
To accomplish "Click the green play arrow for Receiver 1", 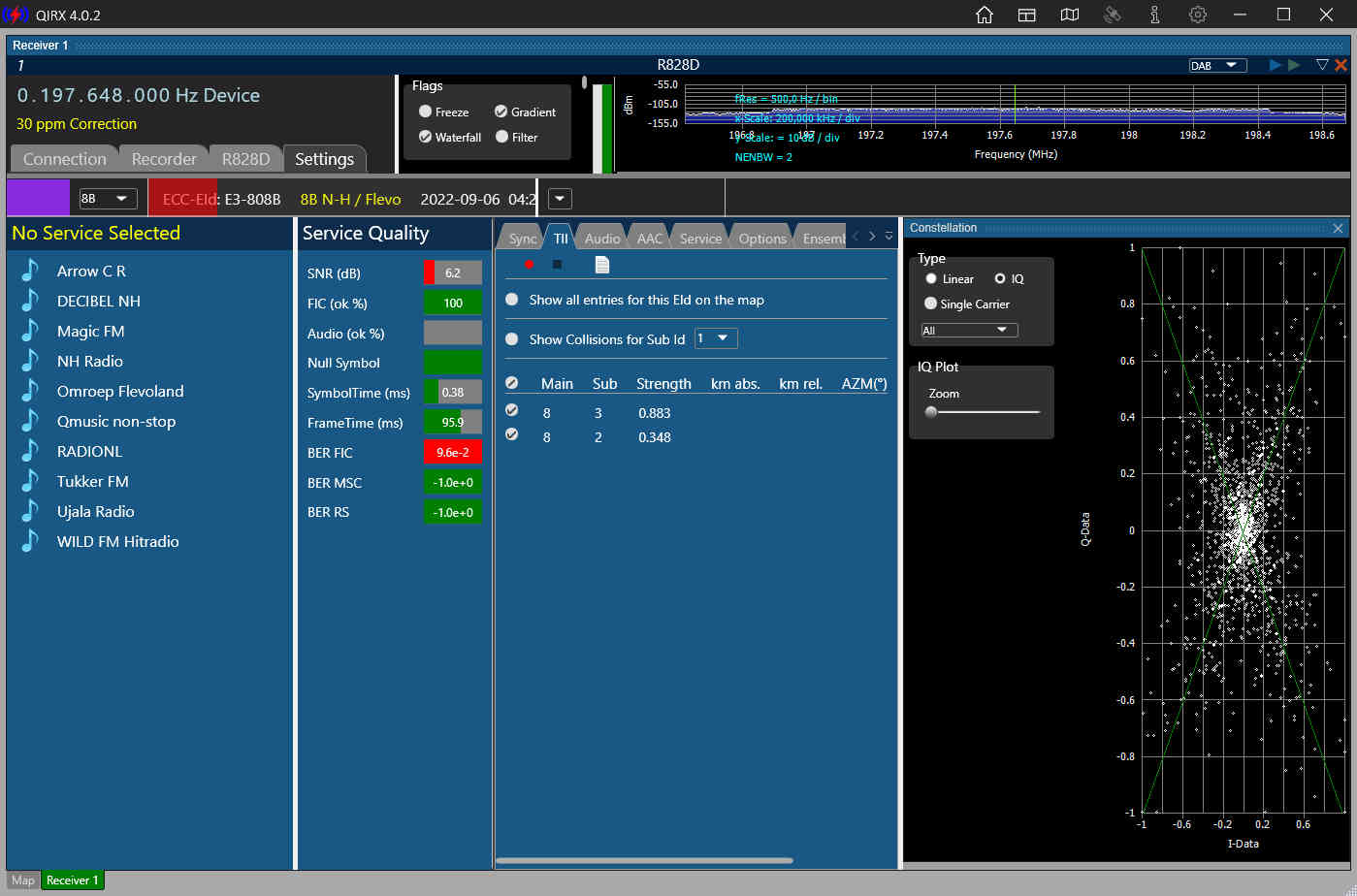I will 1293,65.
